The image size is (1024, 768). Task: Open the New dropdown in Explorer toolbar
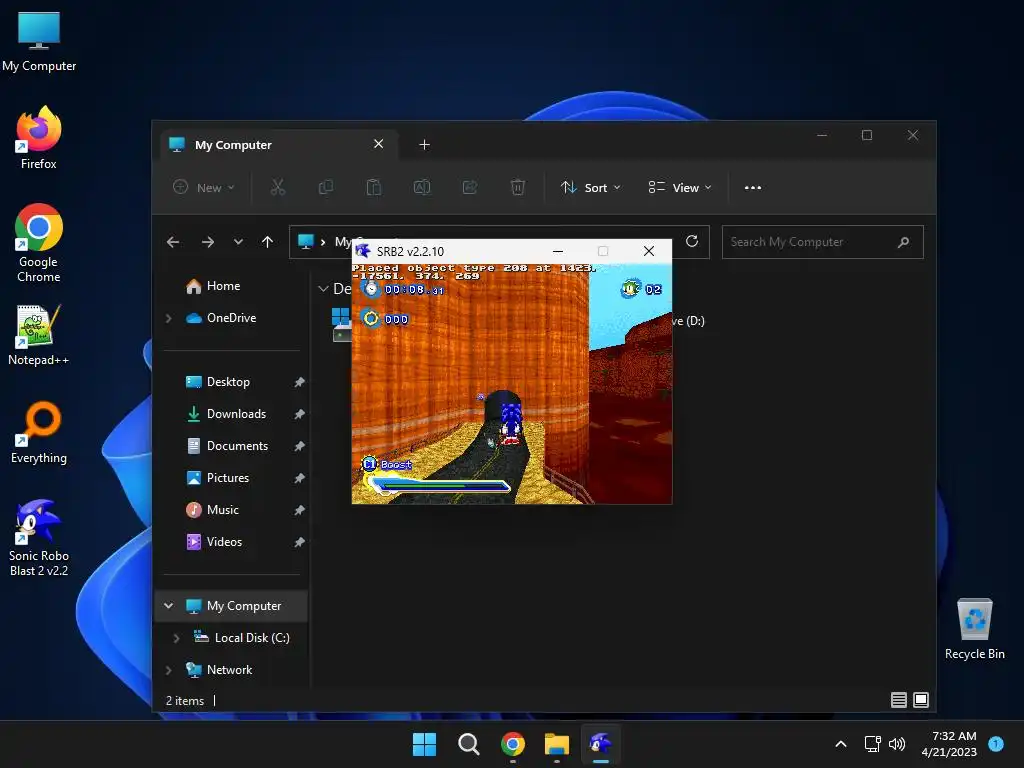204,187
